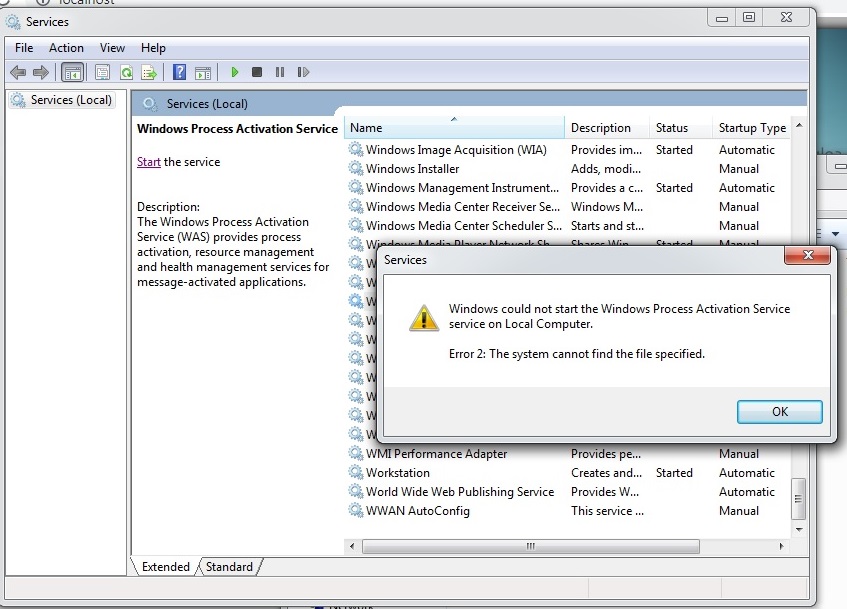
Task: Click gear icon beside Workstation
Action: [355, 472]
